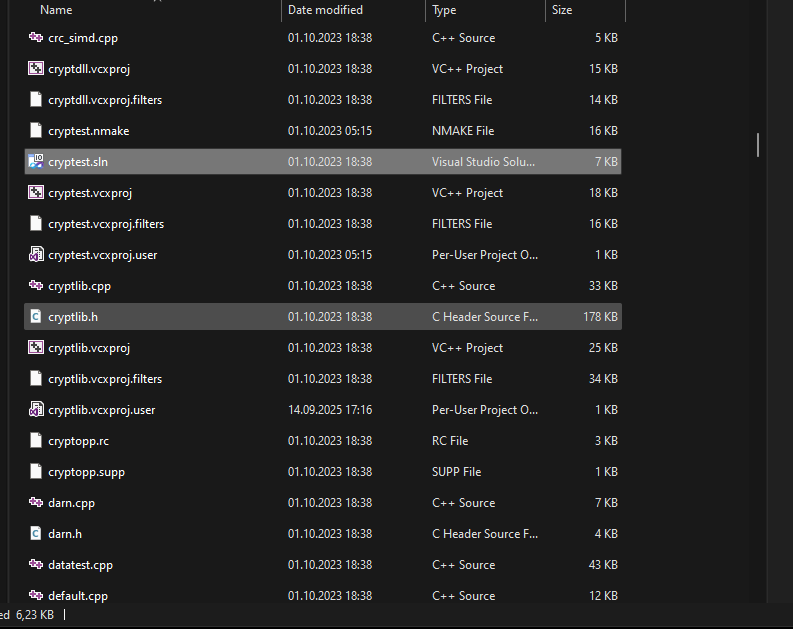
Task: Select the cryptdll.vcxproj project icon
Action: pos(36,69)
